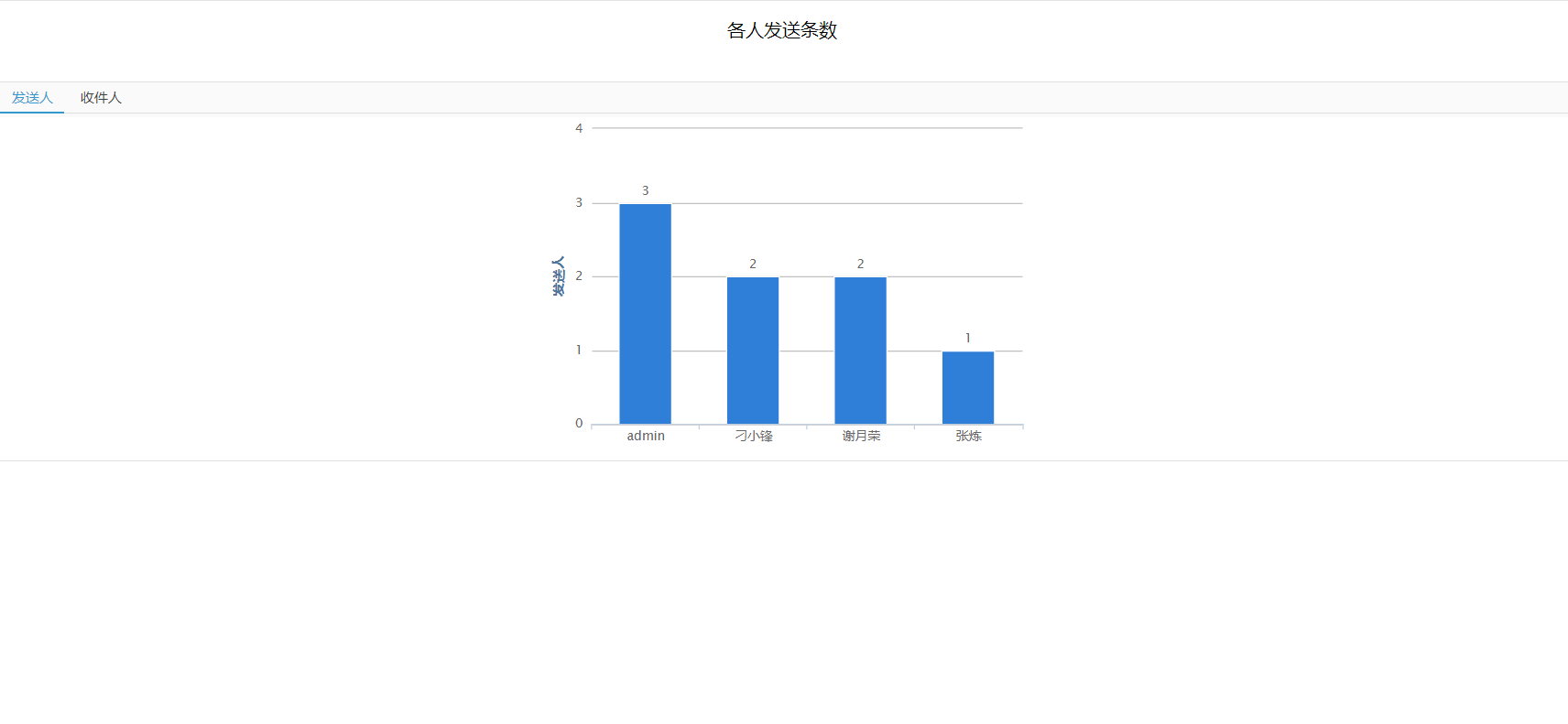Image resolution: width=1568 pixels, height=724 pixels.
Task: Click the y-axis tick label 4
Action: coord(579,128)
